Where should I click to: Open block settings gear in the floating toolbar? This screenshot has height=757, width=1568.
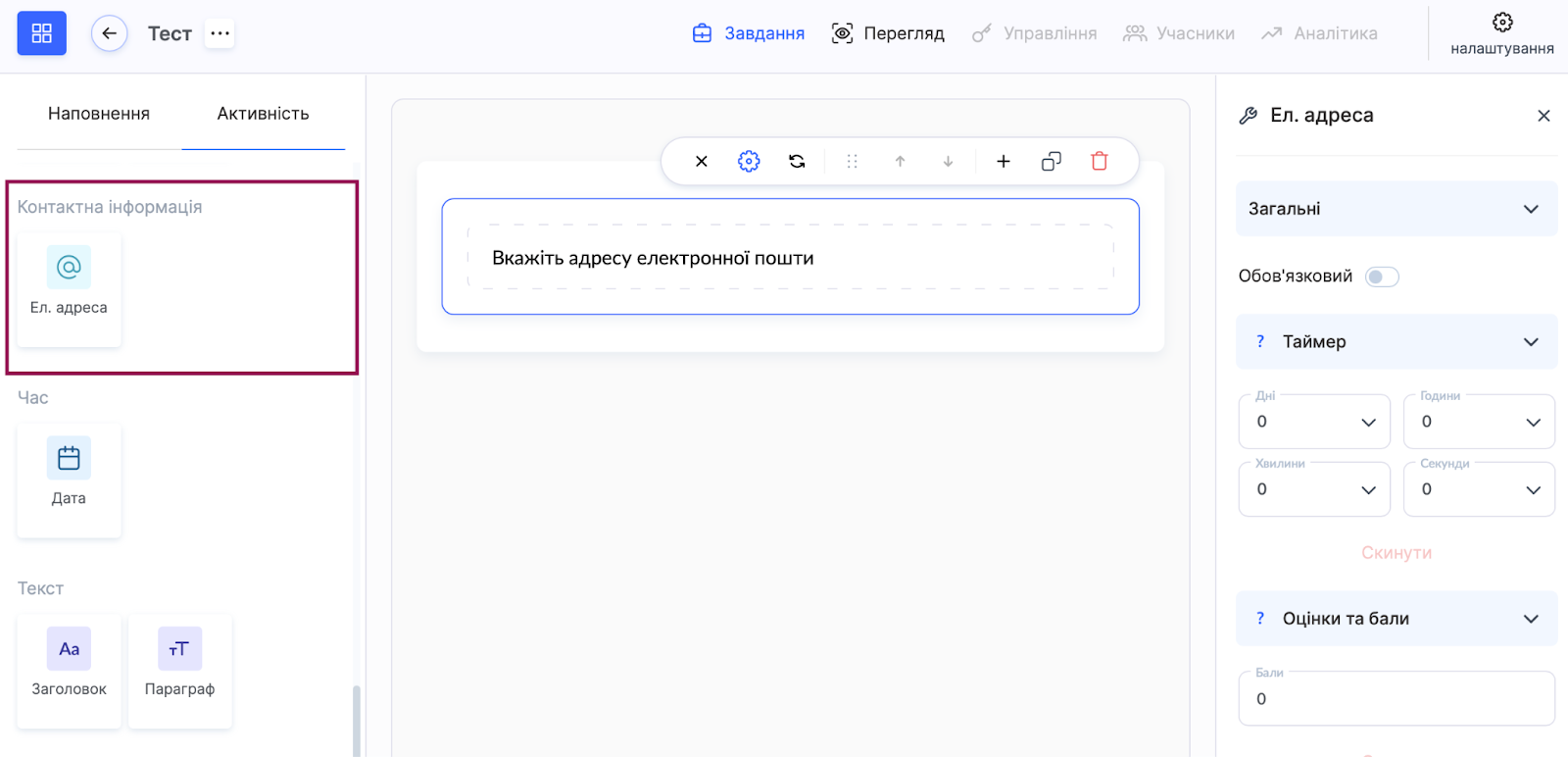point(749,161)
